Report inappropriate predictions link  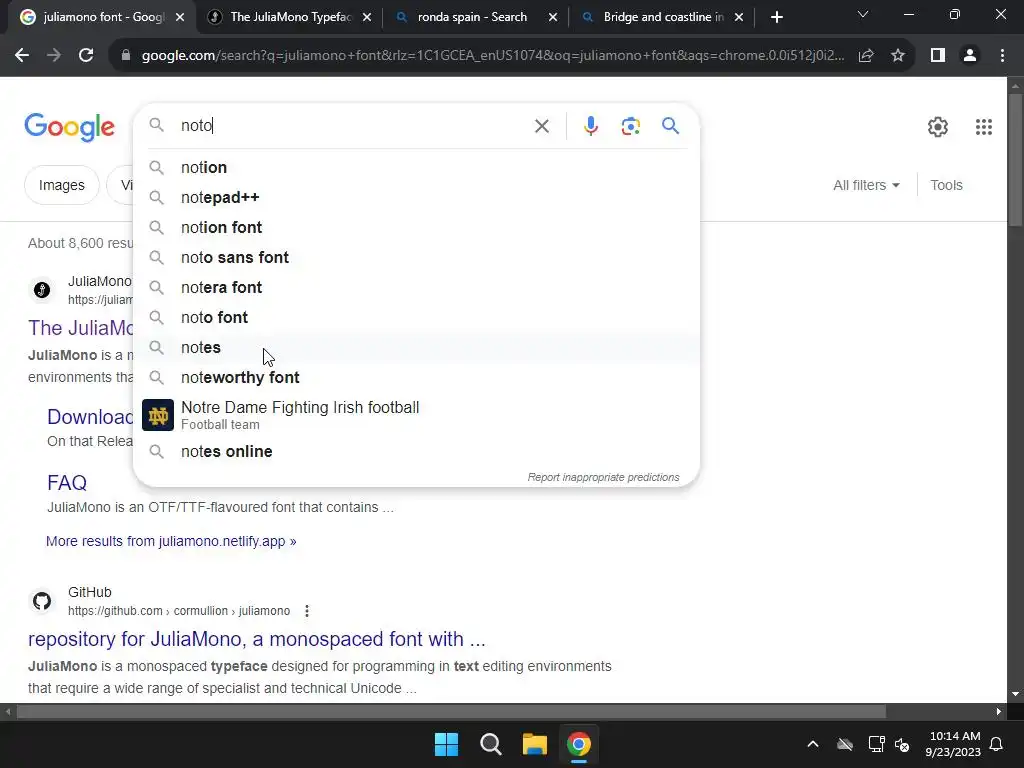pyautogui.click(x=603, y=477)
